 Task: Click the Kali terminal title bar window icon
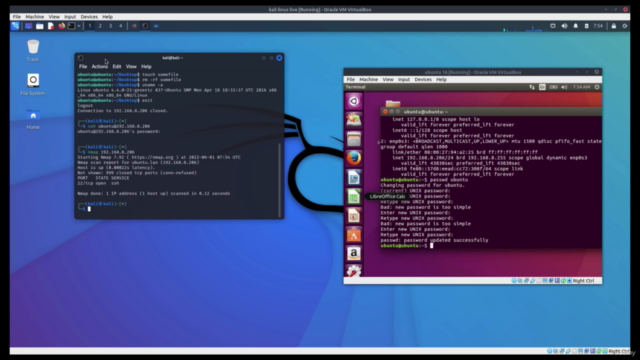click(x=80, y=58)
